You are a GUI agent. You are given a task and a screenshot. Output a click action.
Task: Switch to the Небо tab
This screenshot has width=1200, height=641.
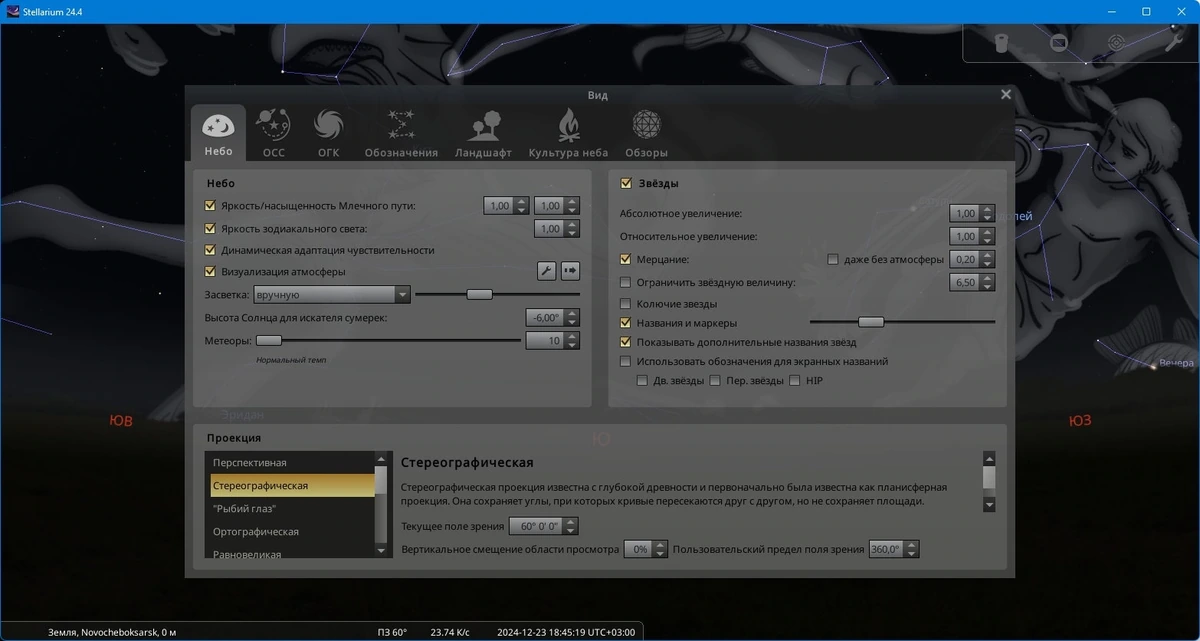click(218, 132)
